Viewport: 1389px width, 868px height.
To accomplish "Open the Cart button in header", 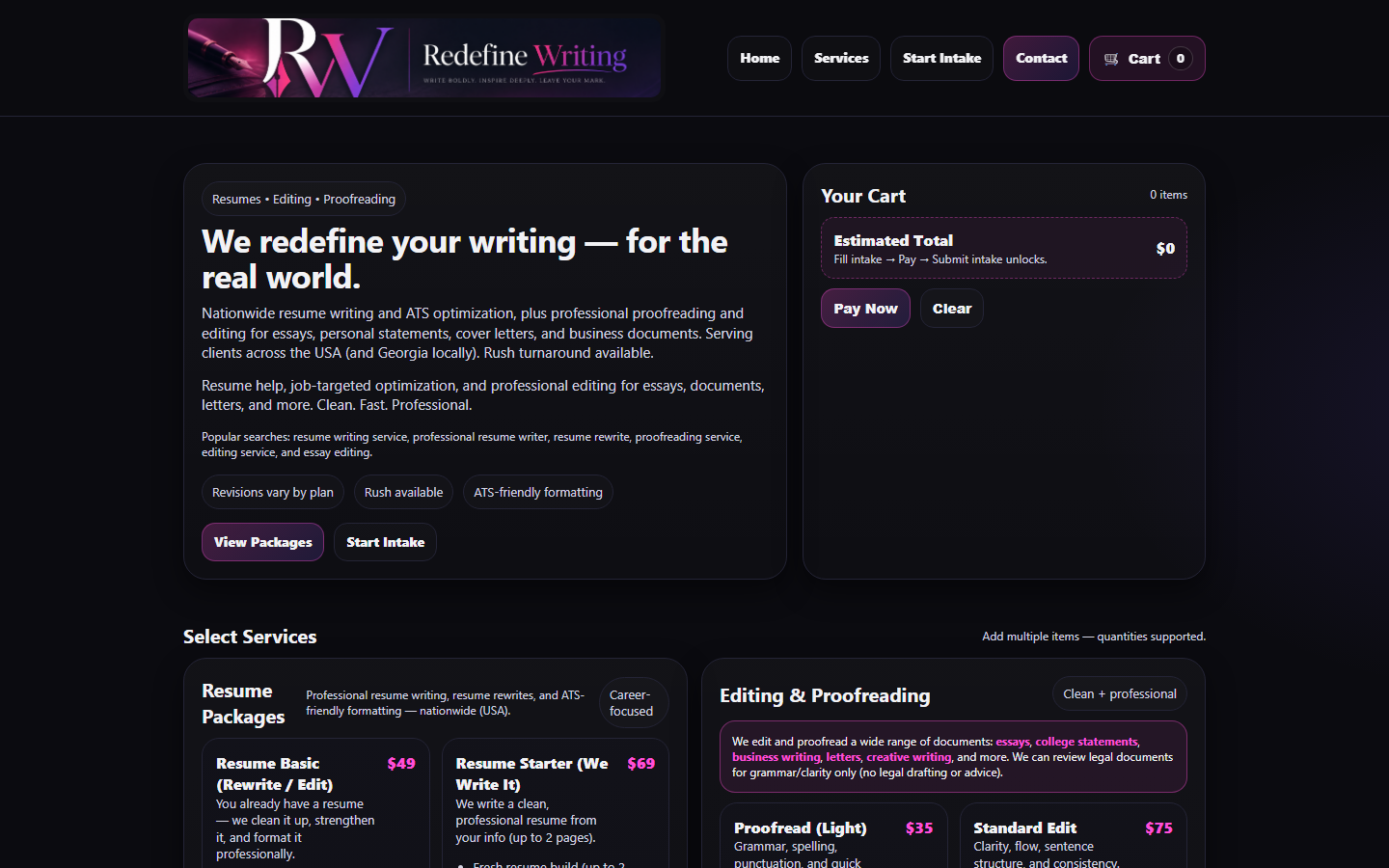I will pyautogui.click(x=1147, y=58).
